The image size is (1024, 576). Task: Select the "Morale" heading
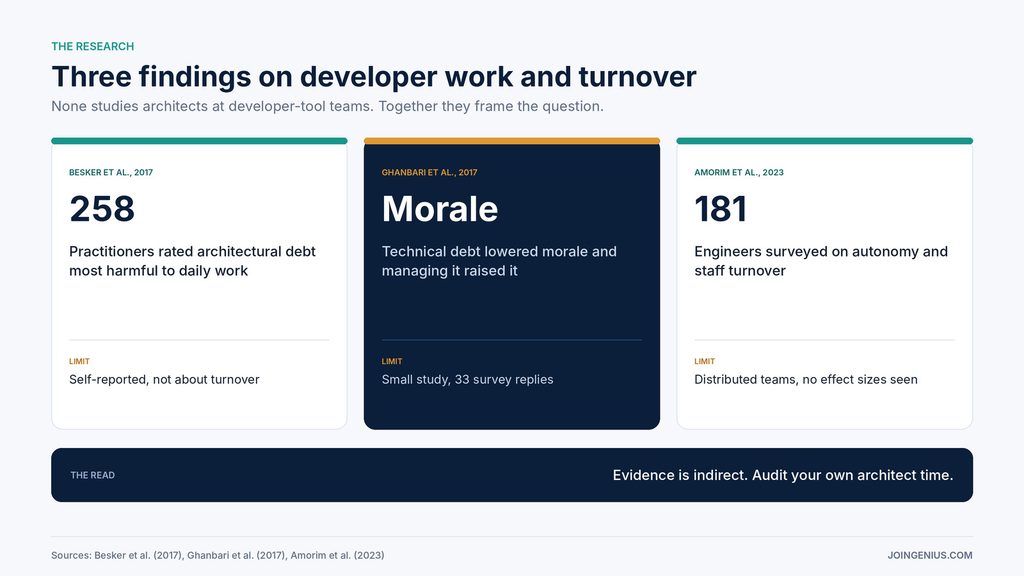(x=440, y=209)
